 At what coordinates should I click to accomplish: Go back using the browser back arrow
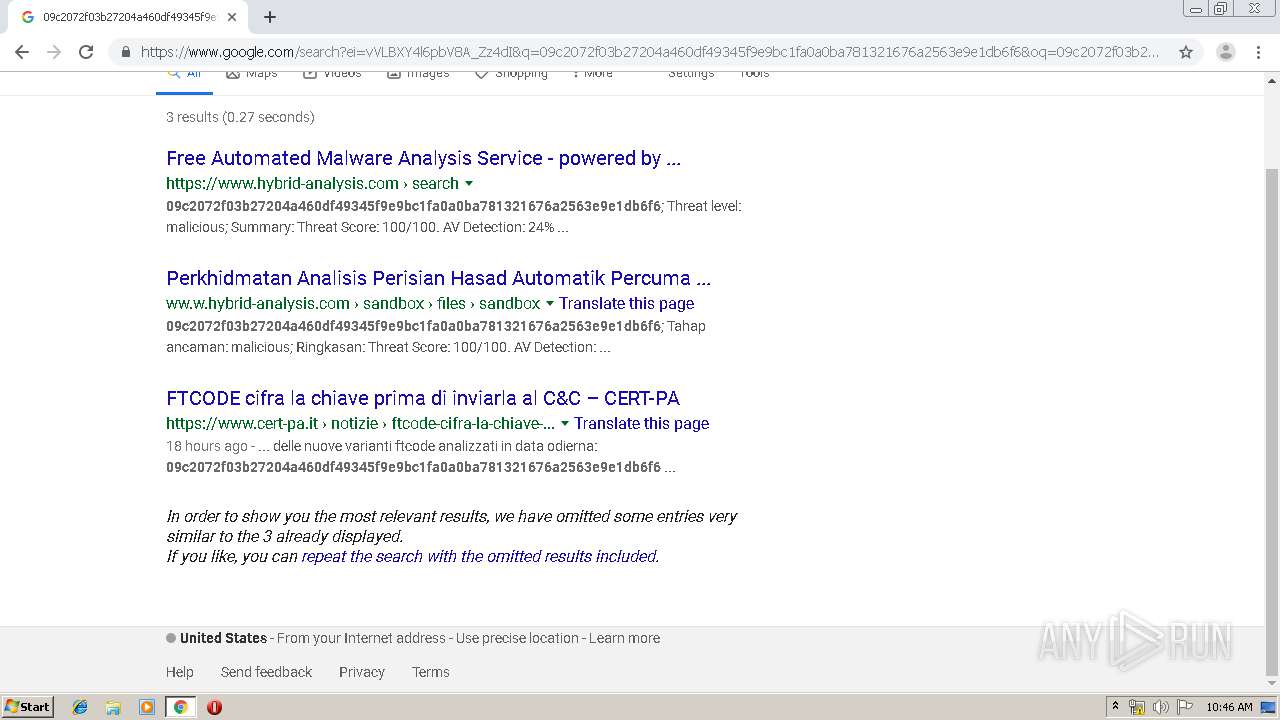click(22, 52)
